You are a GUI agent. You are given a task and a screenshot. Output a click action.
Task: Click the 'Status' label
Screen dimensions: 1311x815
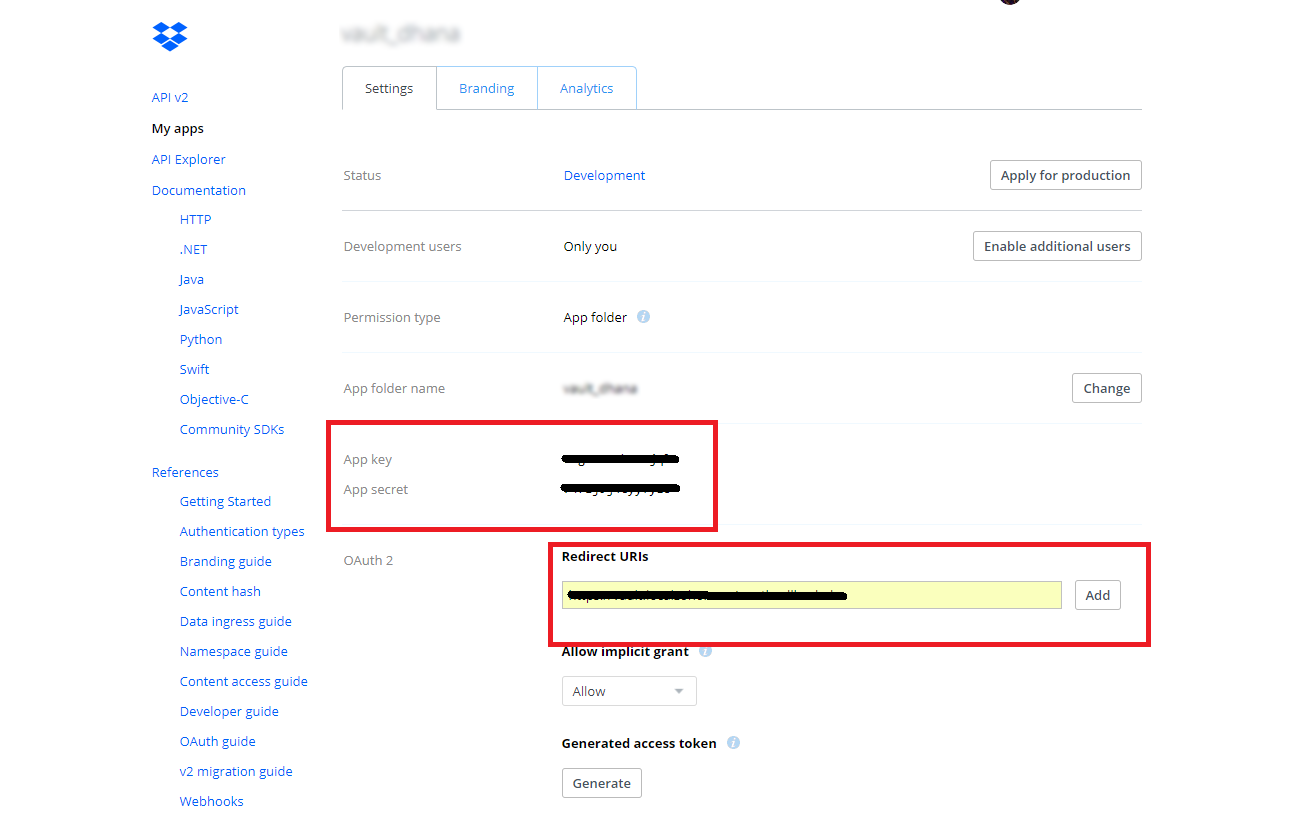point(362,175)
